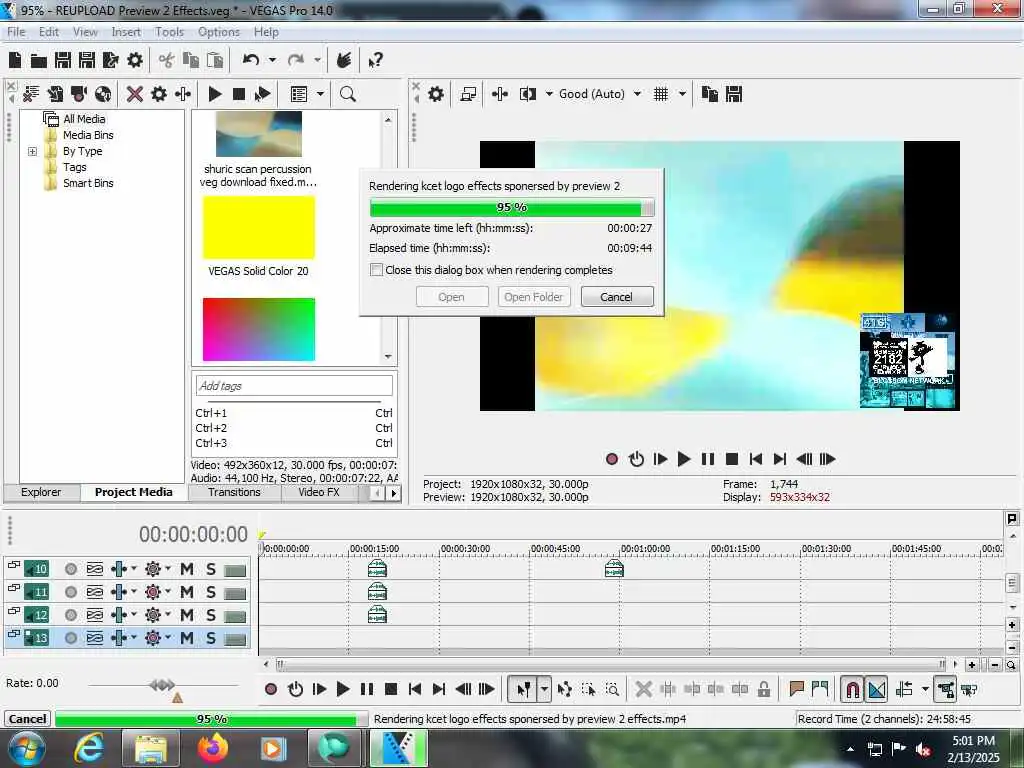Click the Search magnifier in Project Media

348,94
